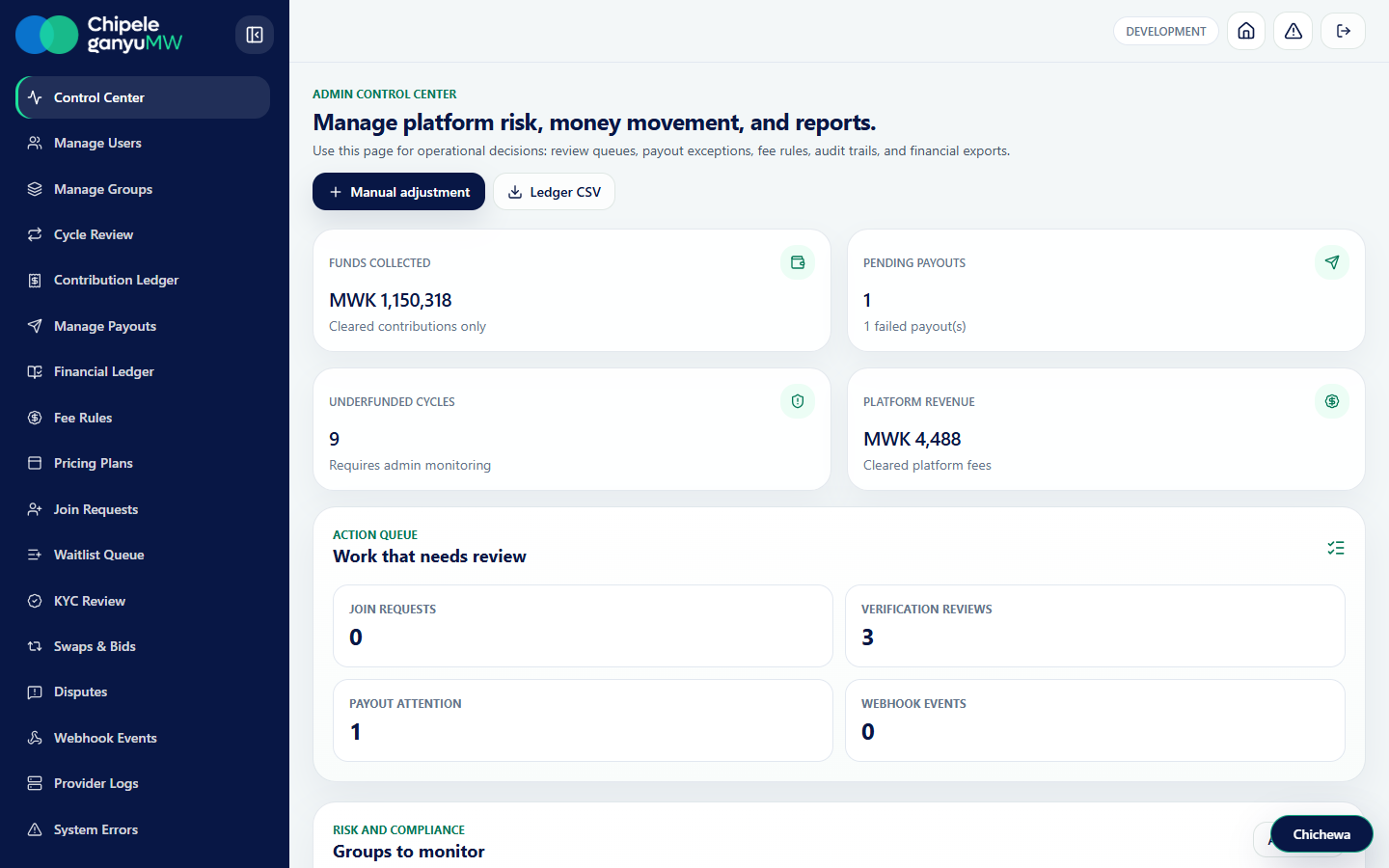Open Pricing Plans

point(143,463)
